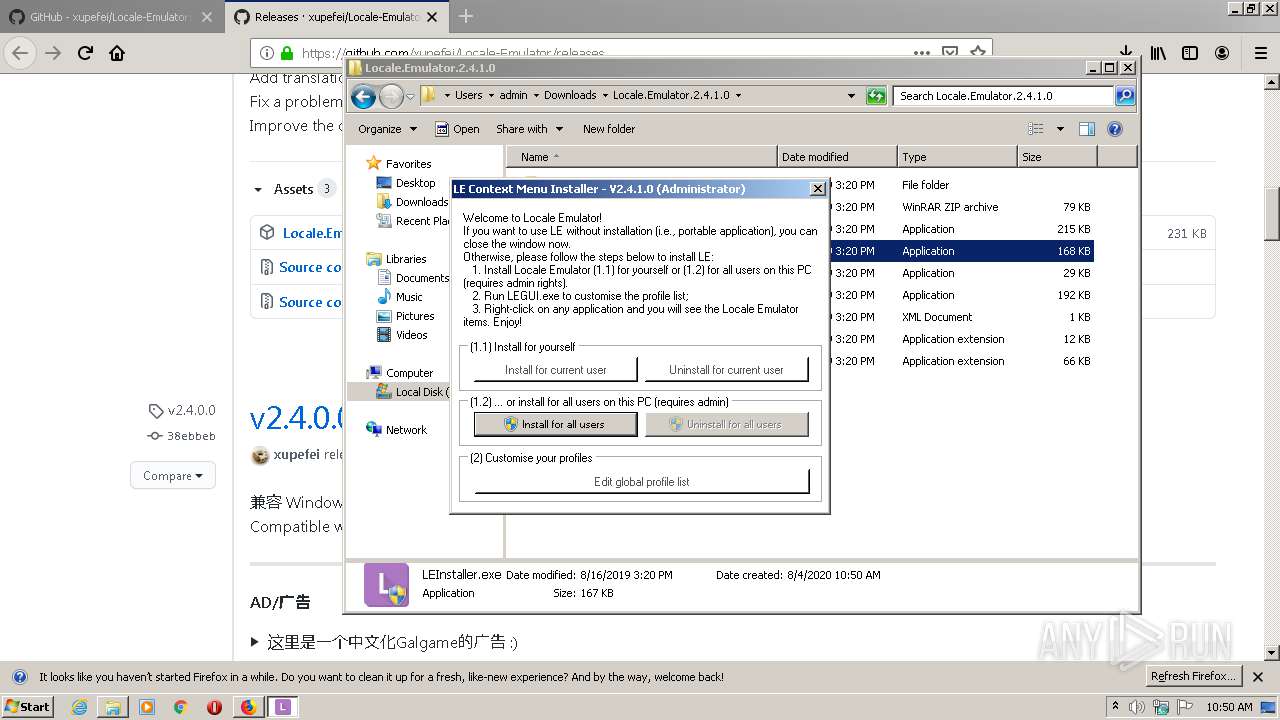The height and width of the screenshot is (720, 1280).
Task: Click Explorer refresh address button
Action: click(x=876, y=96)
